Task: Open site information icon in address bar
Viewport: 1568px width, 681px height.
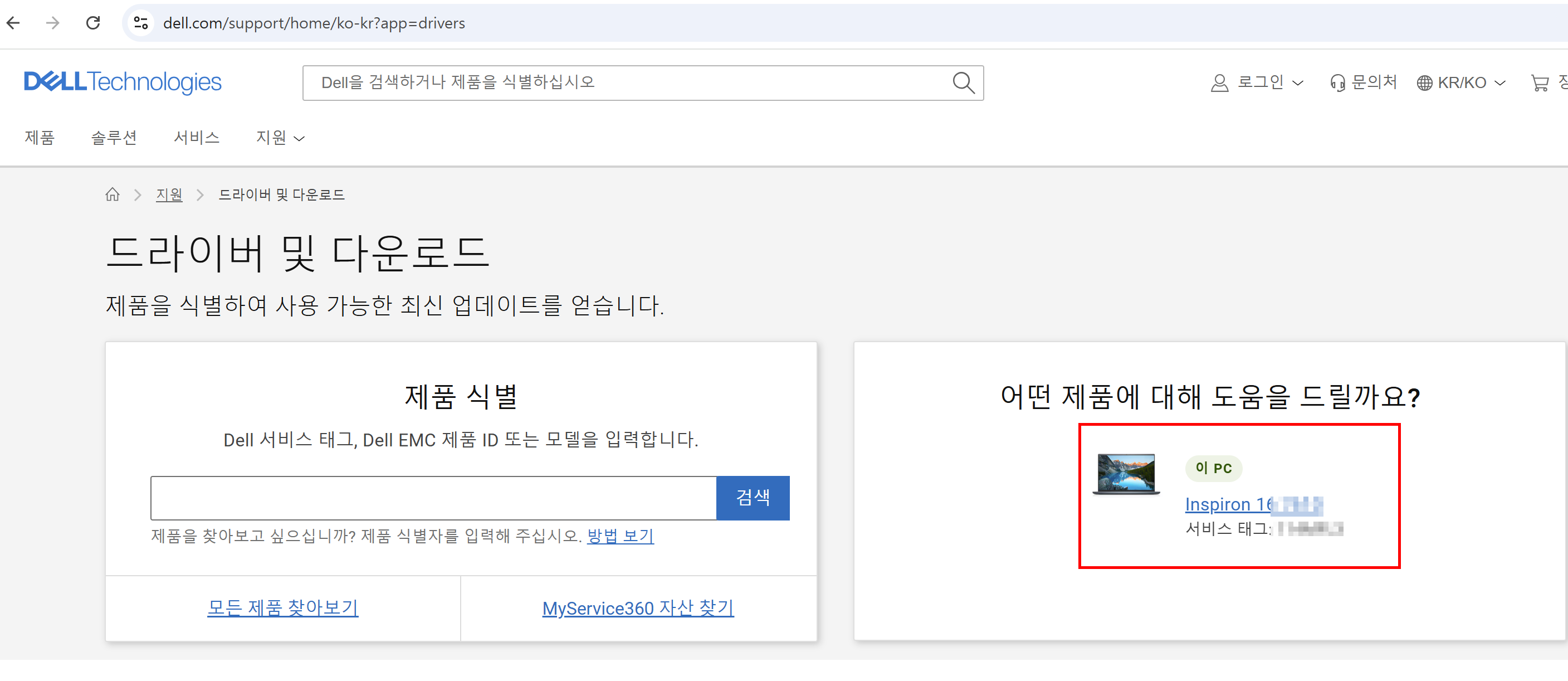Action: click(x=140, y=23)
